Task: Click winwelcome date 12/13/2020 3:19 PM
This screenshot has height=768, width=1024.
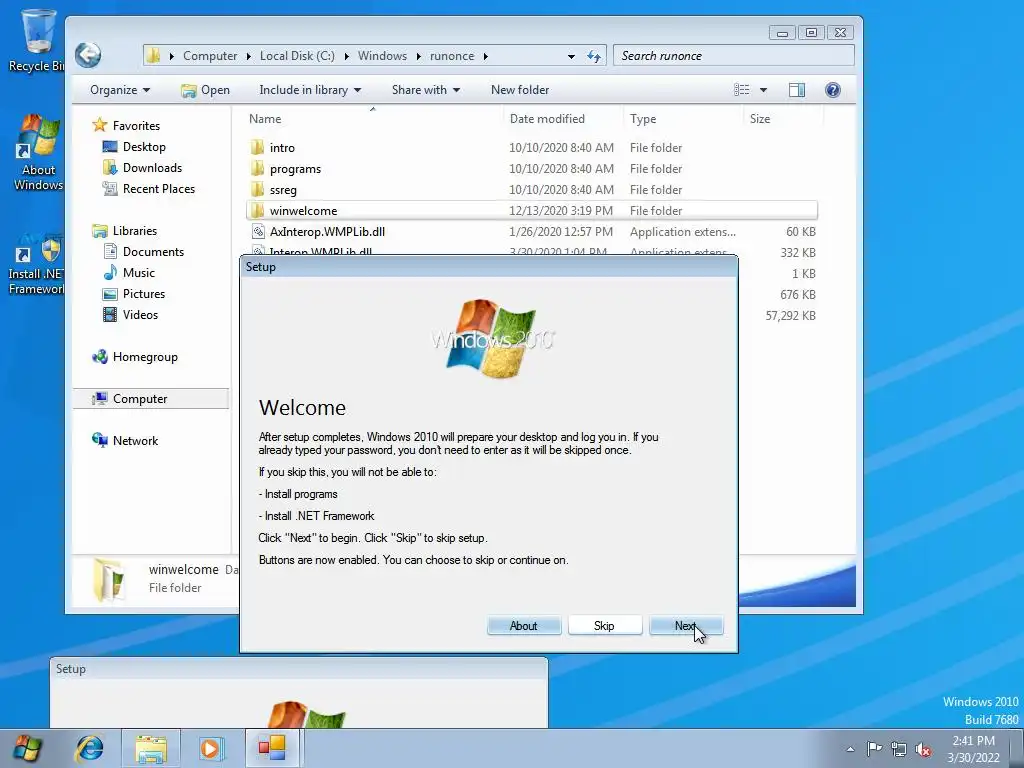Action: pyautogui.click(x=561, y=211)
